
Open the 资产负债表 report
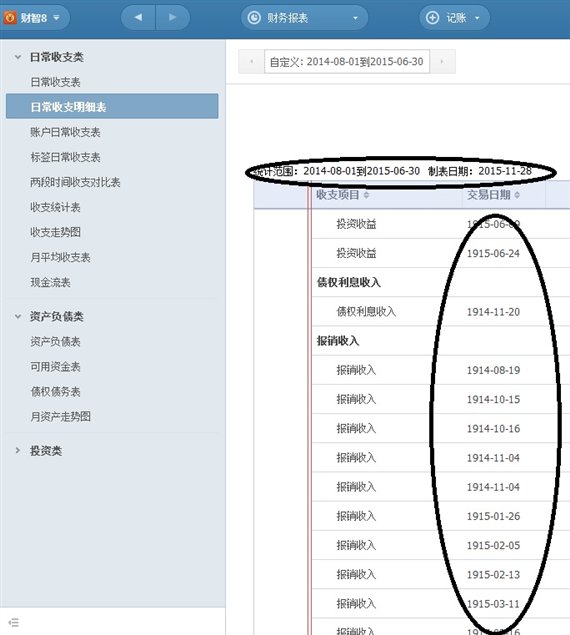(x=56, y=342)
